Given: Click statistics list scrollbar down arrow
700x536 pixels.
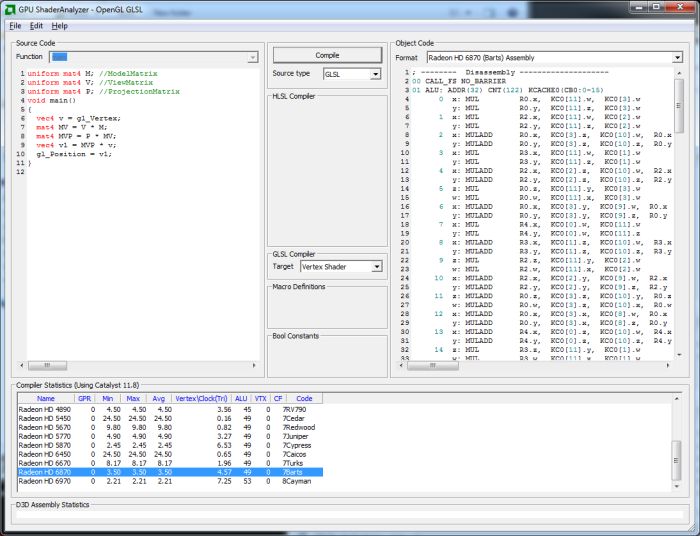Looking at the screenshot, I should tap(676, 486).
